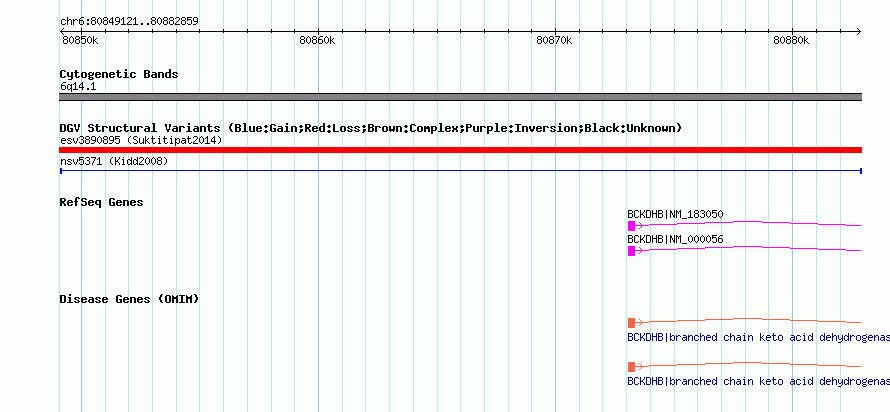
Task: Click the 6q14.1 band label
Action: (x=78, y=86)
